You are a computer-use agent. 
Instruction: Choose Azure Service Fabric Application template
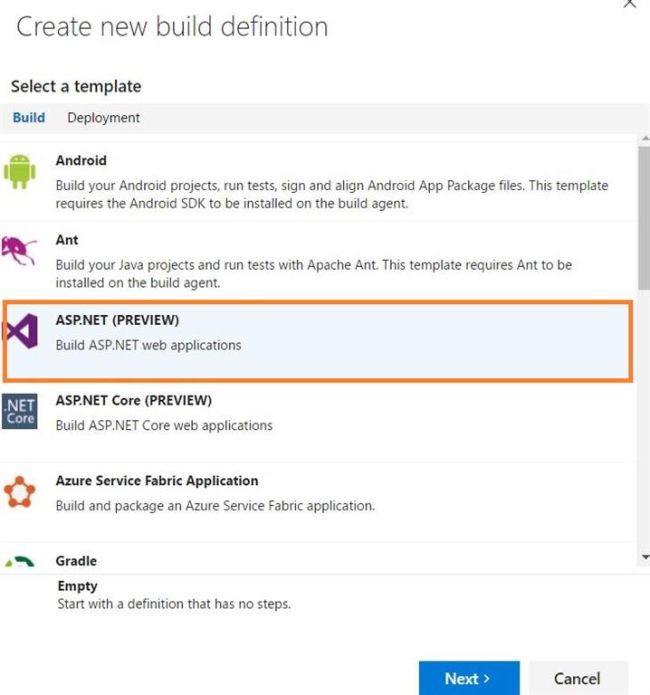(157, 480)
